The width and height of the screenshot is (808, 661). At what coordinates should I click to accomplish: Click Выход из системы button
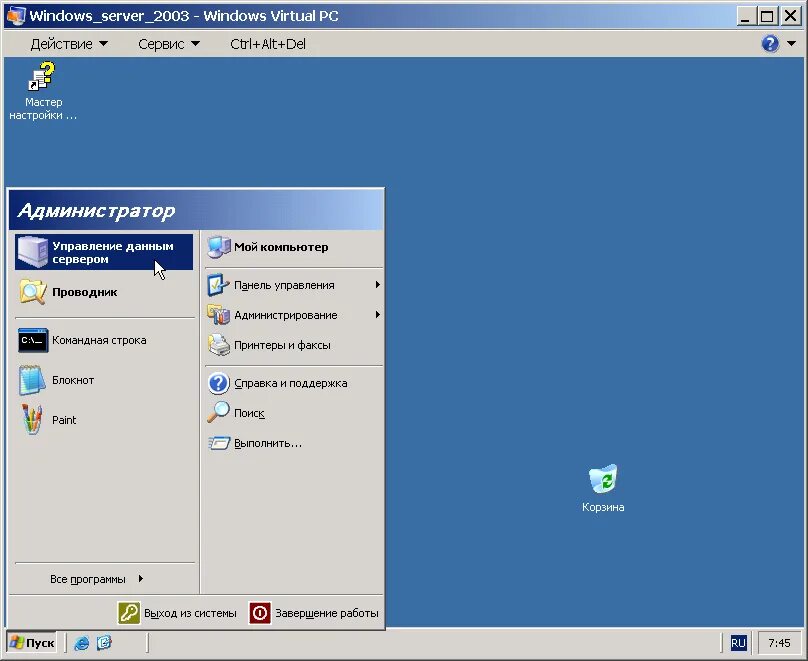point(178,613)
